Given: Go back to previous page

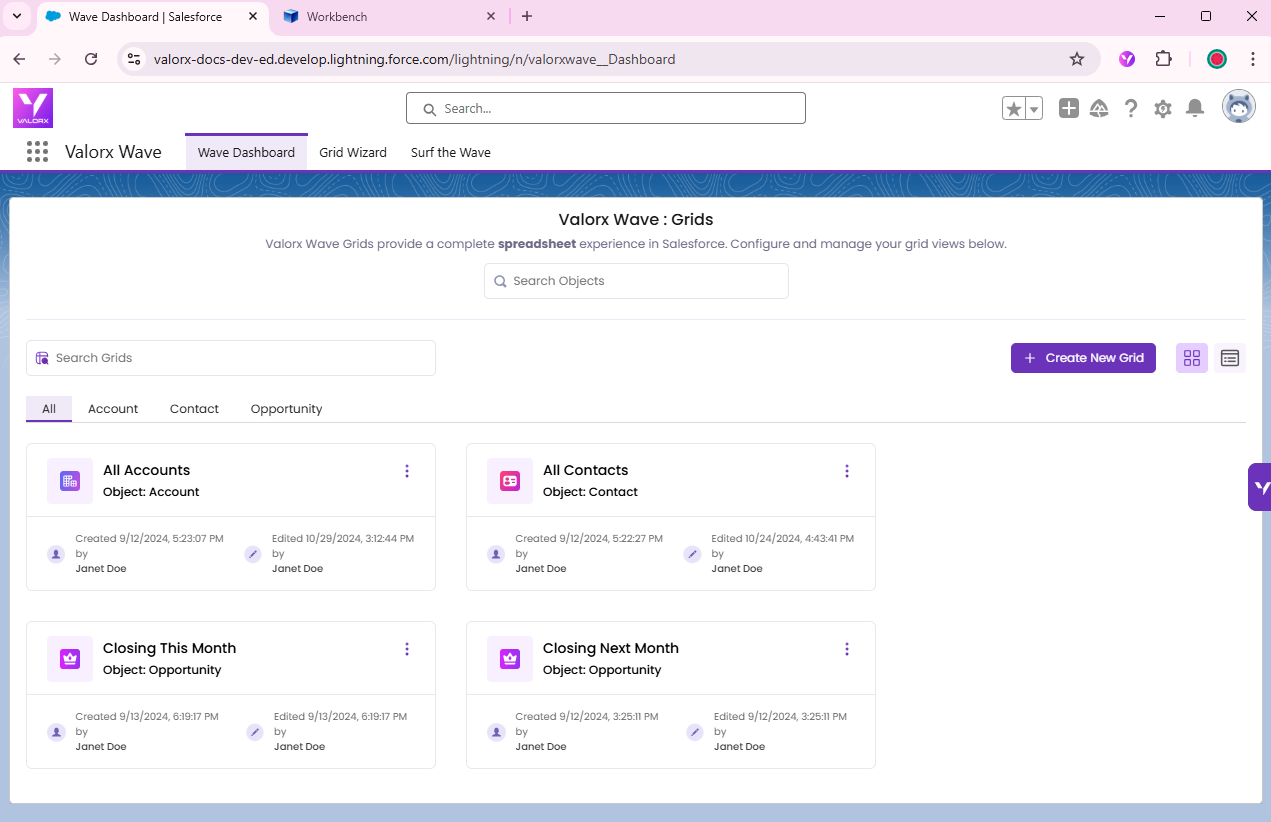Looking at the screenshot, I should tap(19, 59).
